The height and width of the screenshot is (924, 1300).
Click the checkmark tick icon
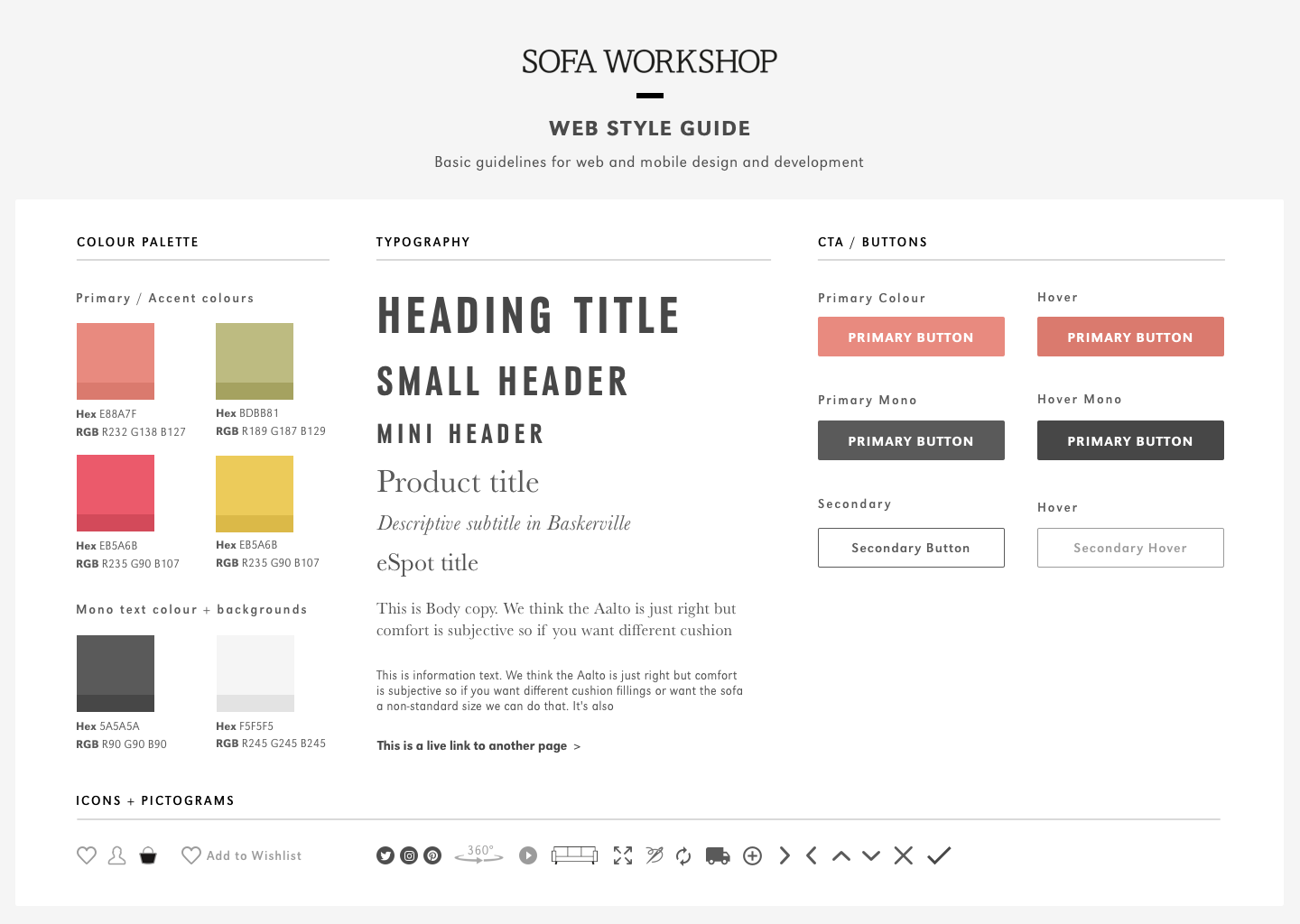939,855
